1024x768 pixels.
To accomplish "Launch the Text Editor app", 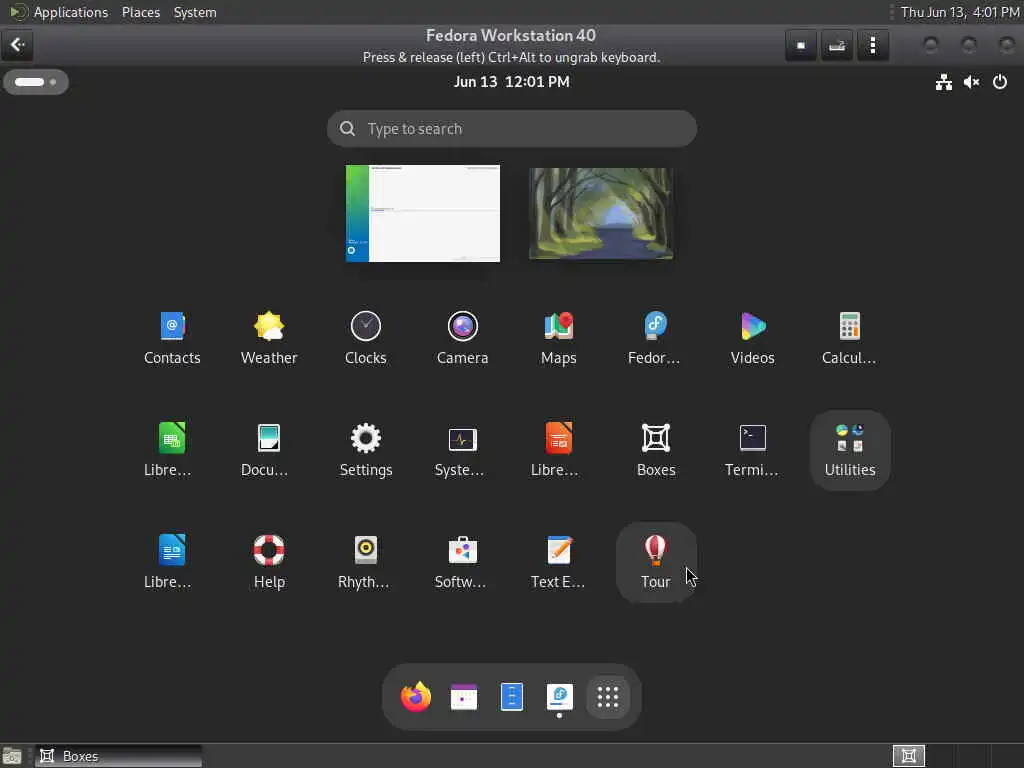I will coord(558,562).
